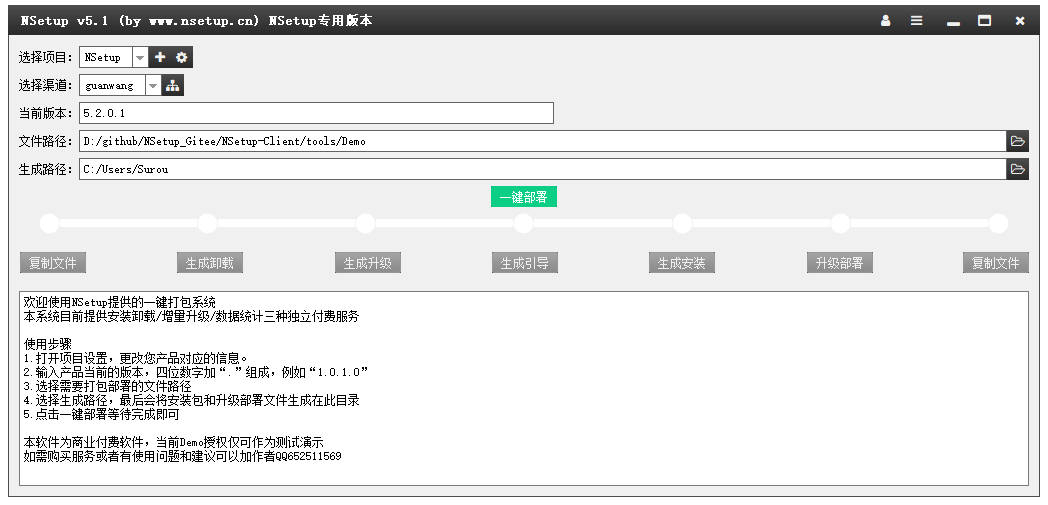
Task: Open the hamburger menu in title bar
Action: (916, 21)
